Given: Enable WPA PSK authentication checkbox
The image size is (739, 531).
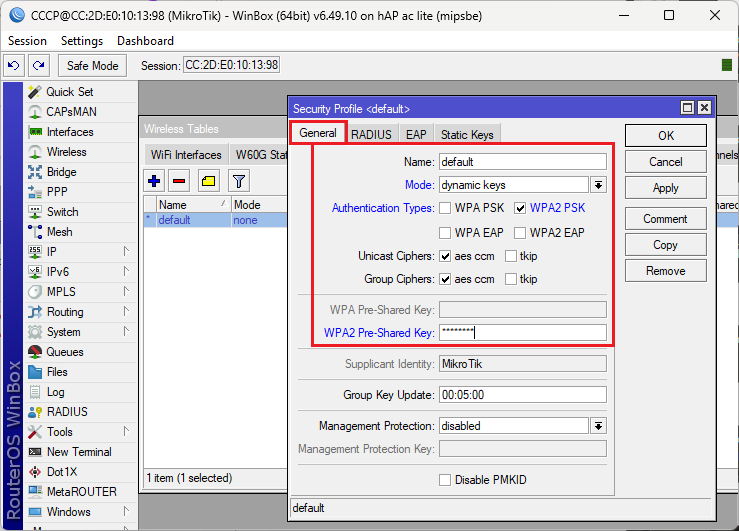Looking at the screenshot, I should pos(445,208).
